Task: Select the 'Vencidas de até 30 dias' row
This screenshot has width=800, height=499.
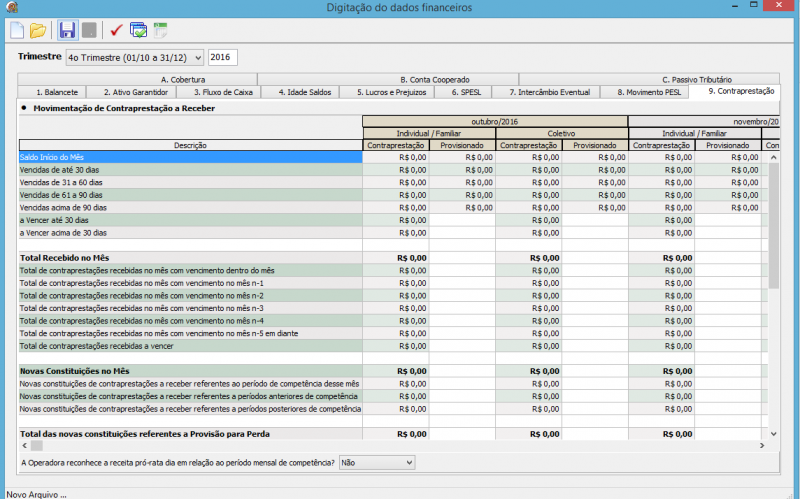Action: 191,170
